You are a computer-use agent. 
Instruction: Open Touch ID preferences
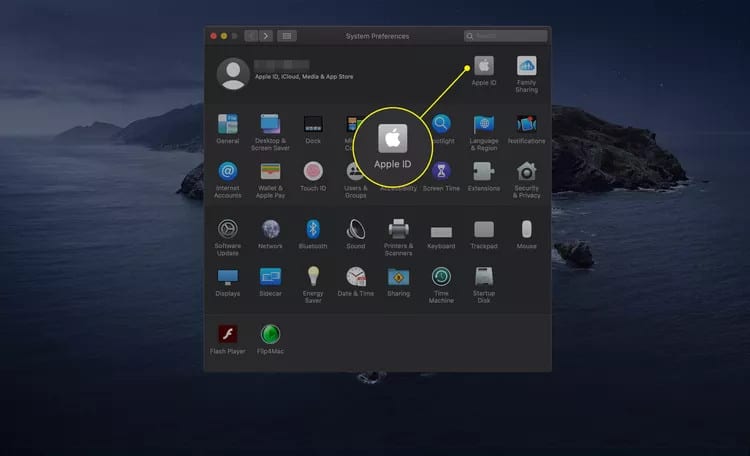coord(313,171)
